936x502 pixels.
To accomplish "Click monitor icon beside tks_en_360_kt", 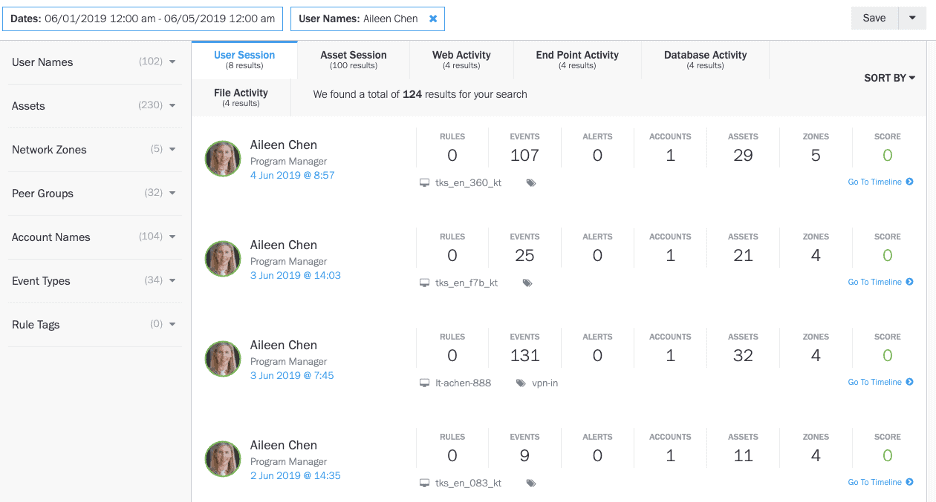I will (x=424, y=183).
